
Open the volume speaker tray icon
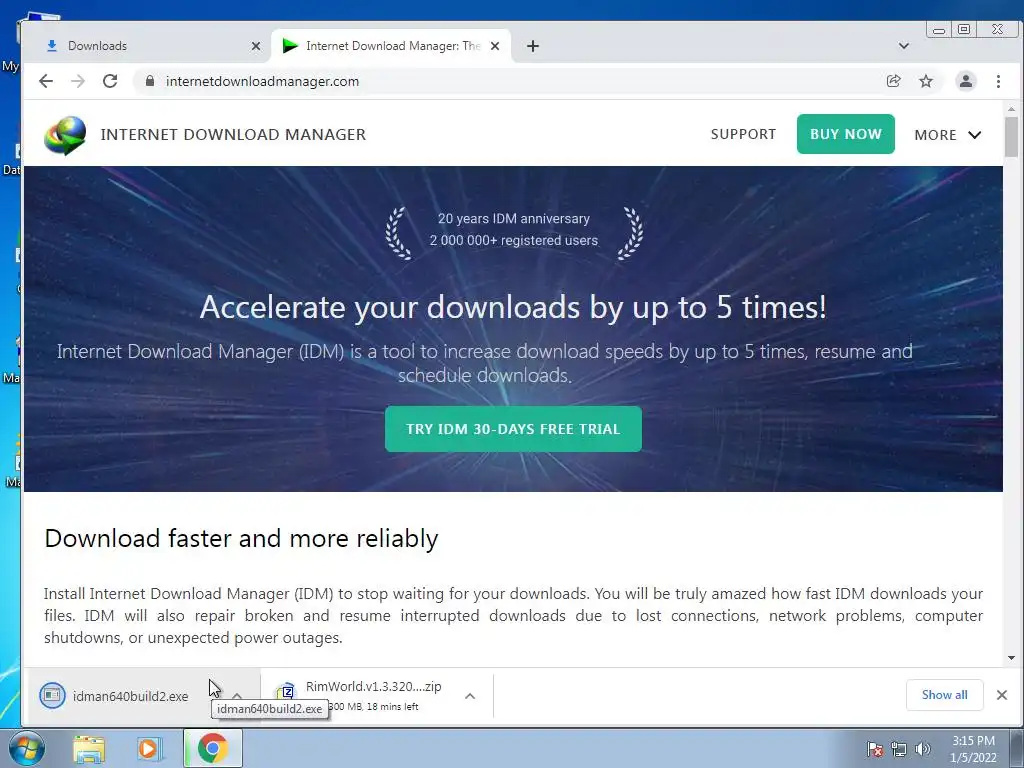tap(923, 749)
